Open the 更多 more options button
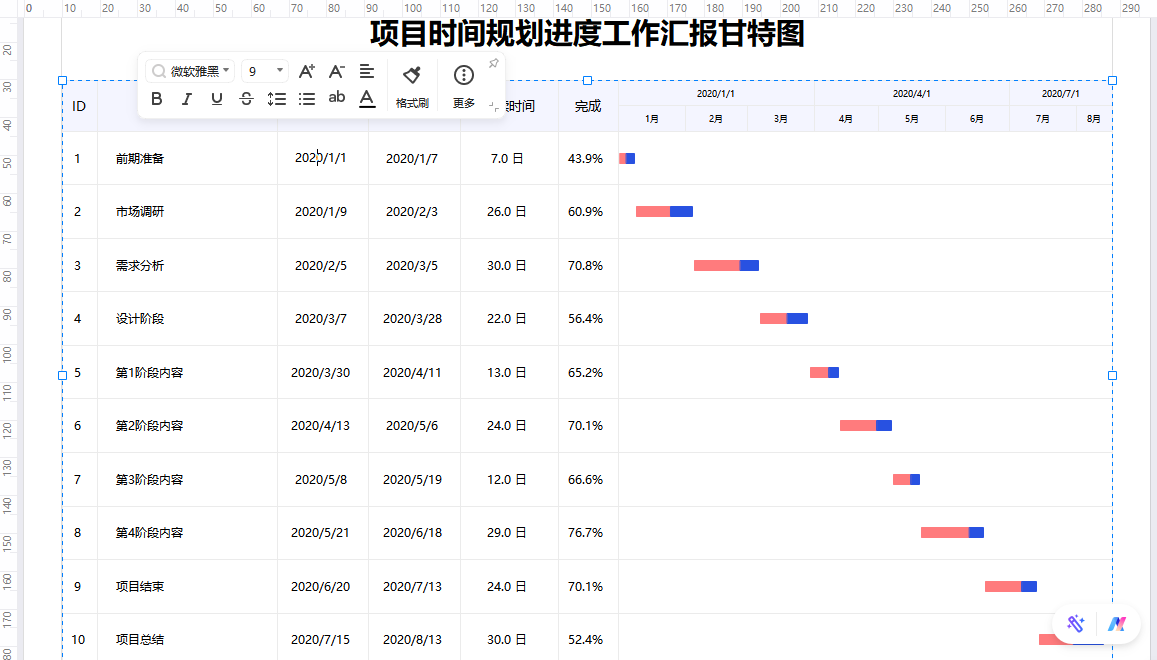Viewport: 1157px width, 660px height. [x=463, y=86]
